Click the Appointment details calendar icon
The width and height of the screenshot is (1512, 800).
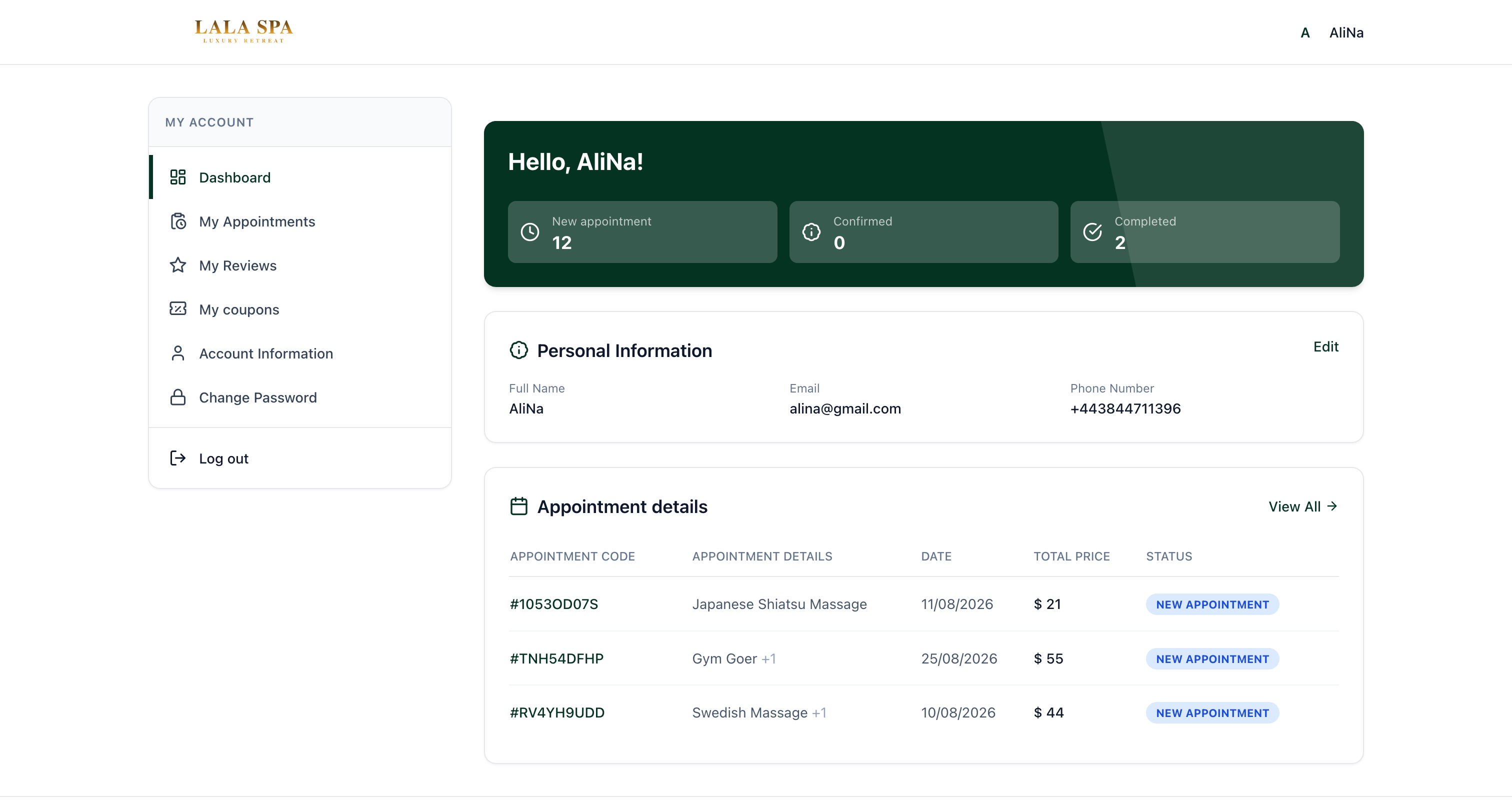point(519,506)
